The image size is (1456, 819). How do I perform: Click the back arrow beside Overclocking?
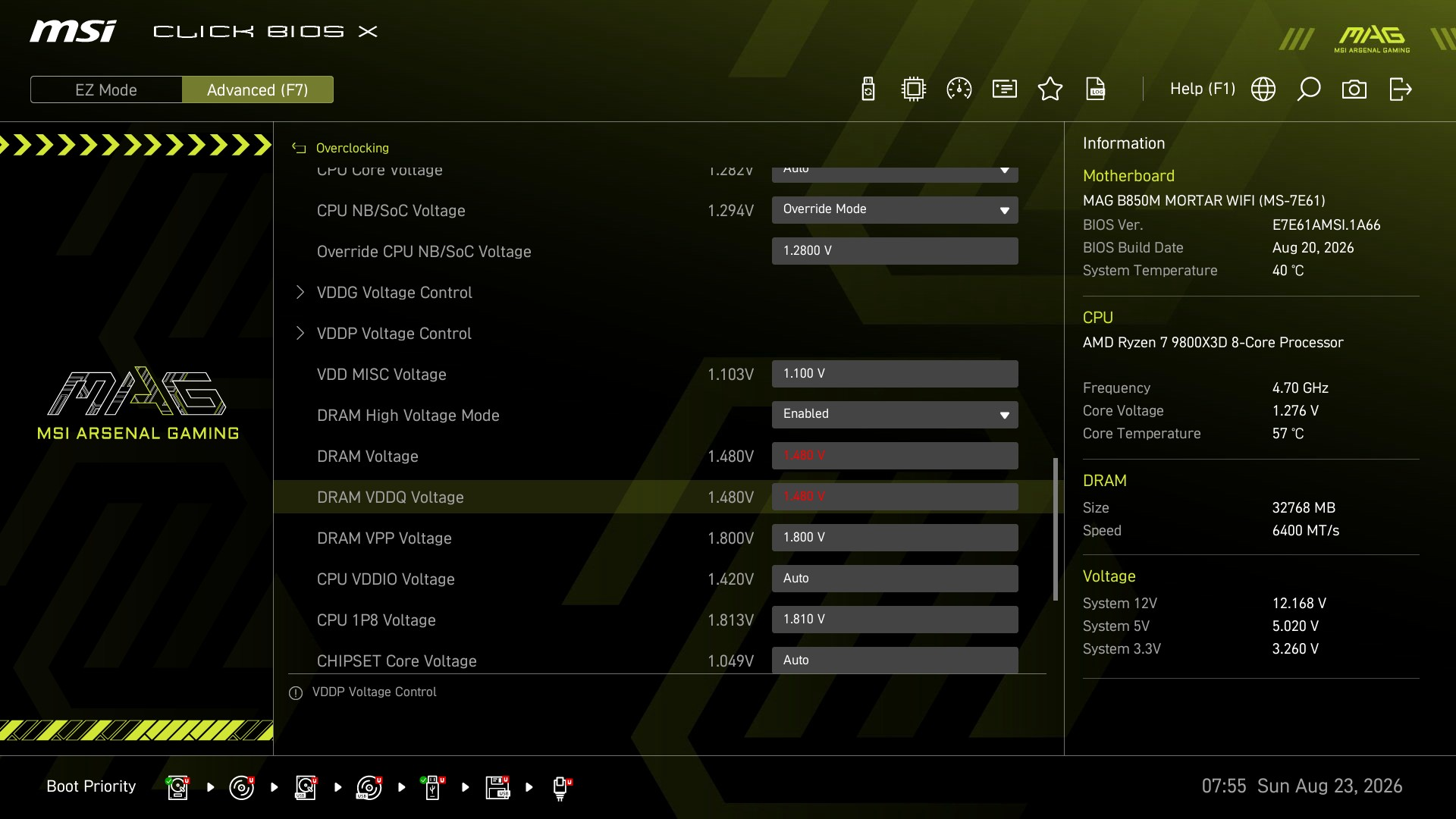coord(300,149)
